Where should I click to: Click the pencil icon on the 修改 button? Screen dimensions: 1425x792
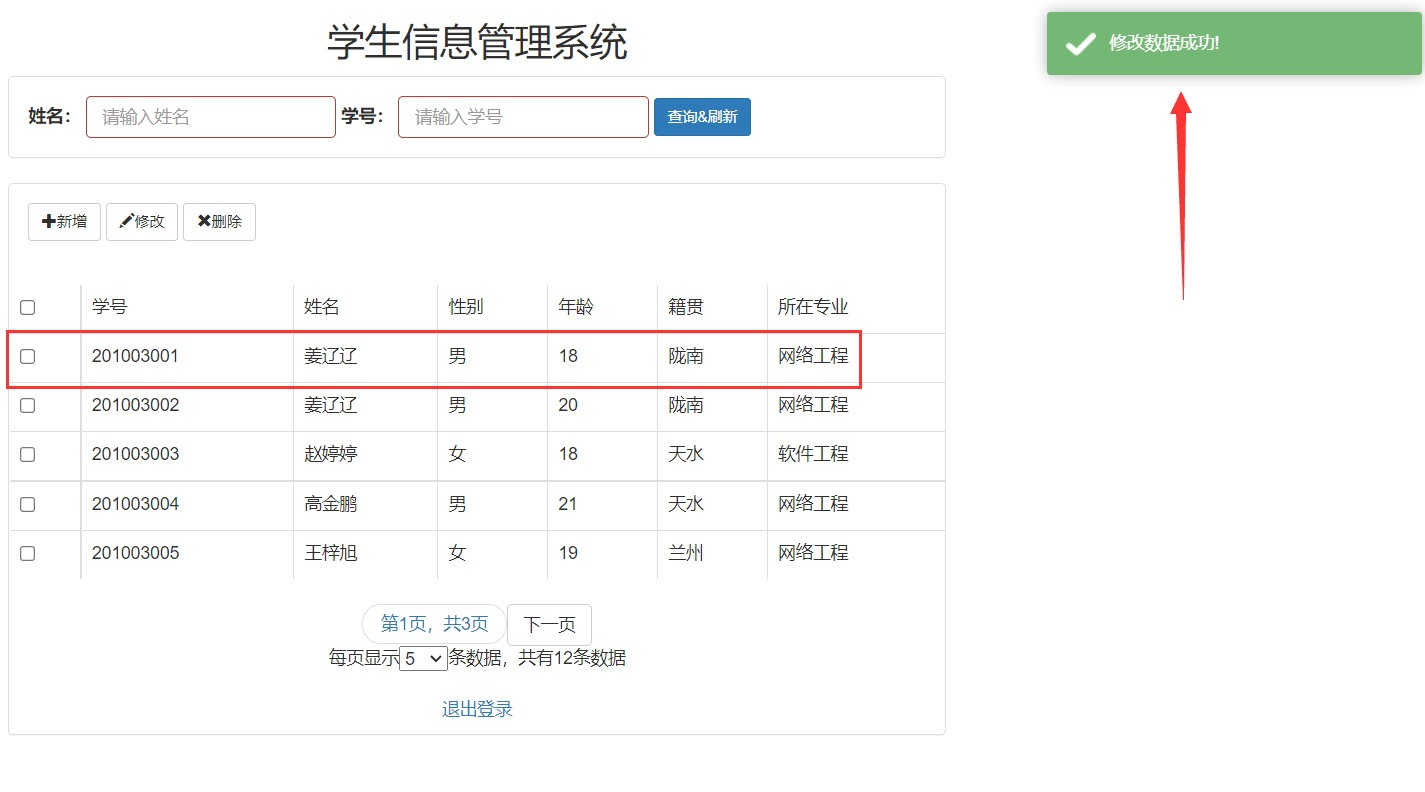click(x=126, y=221)
